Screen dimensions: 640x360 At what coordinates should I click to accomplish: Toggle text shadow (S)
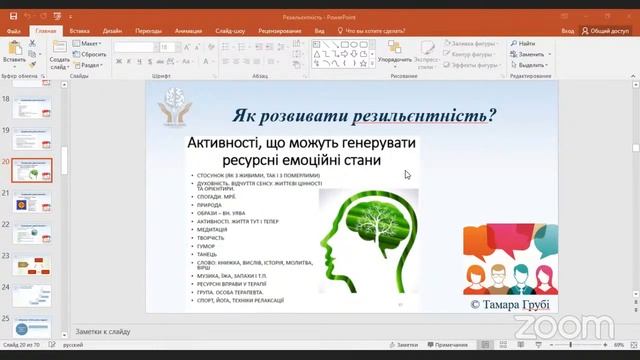click(150, 61)
